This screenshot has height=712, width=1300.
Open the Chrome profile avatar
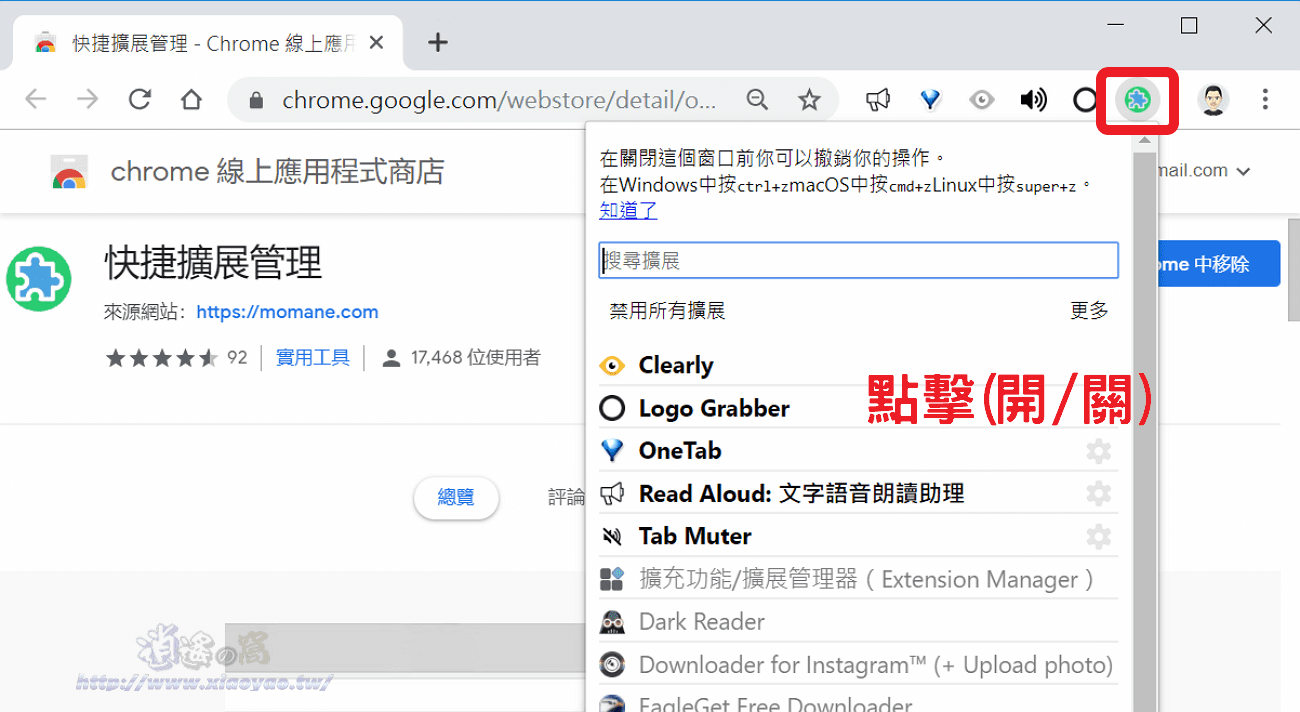point(1213,99)
